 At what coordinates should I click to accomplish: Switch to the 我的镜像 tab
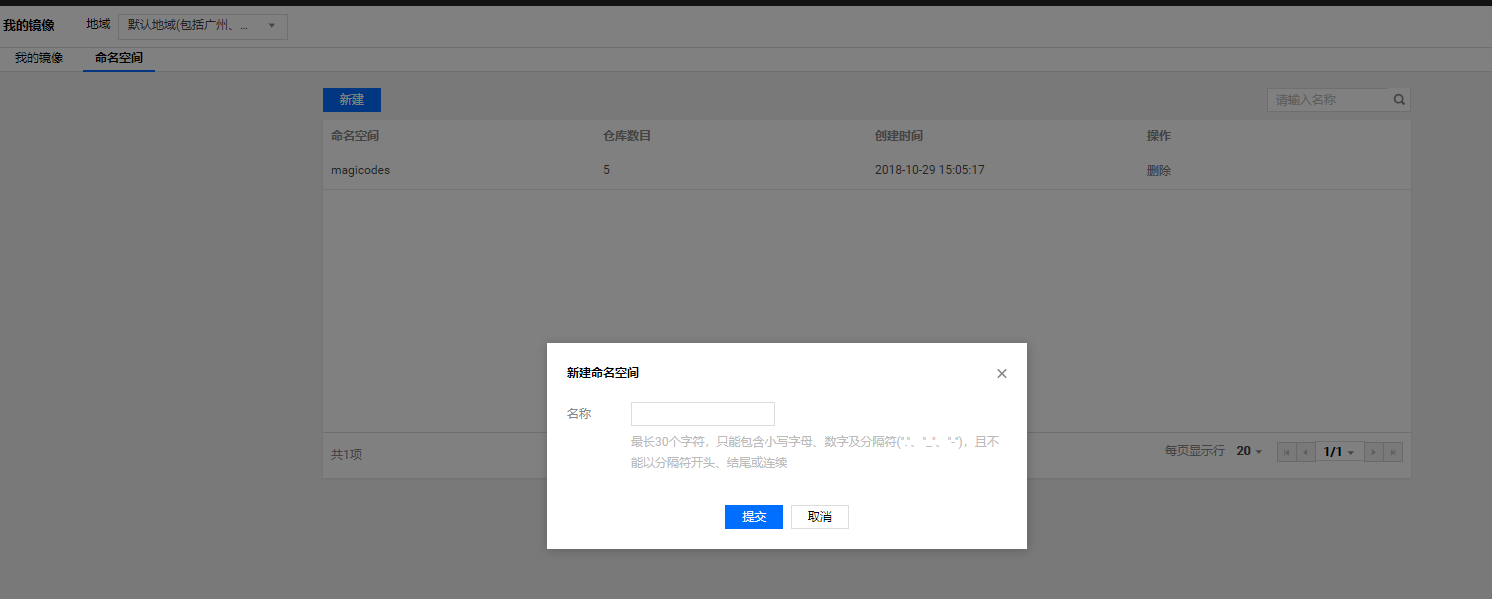coord(39,58)
